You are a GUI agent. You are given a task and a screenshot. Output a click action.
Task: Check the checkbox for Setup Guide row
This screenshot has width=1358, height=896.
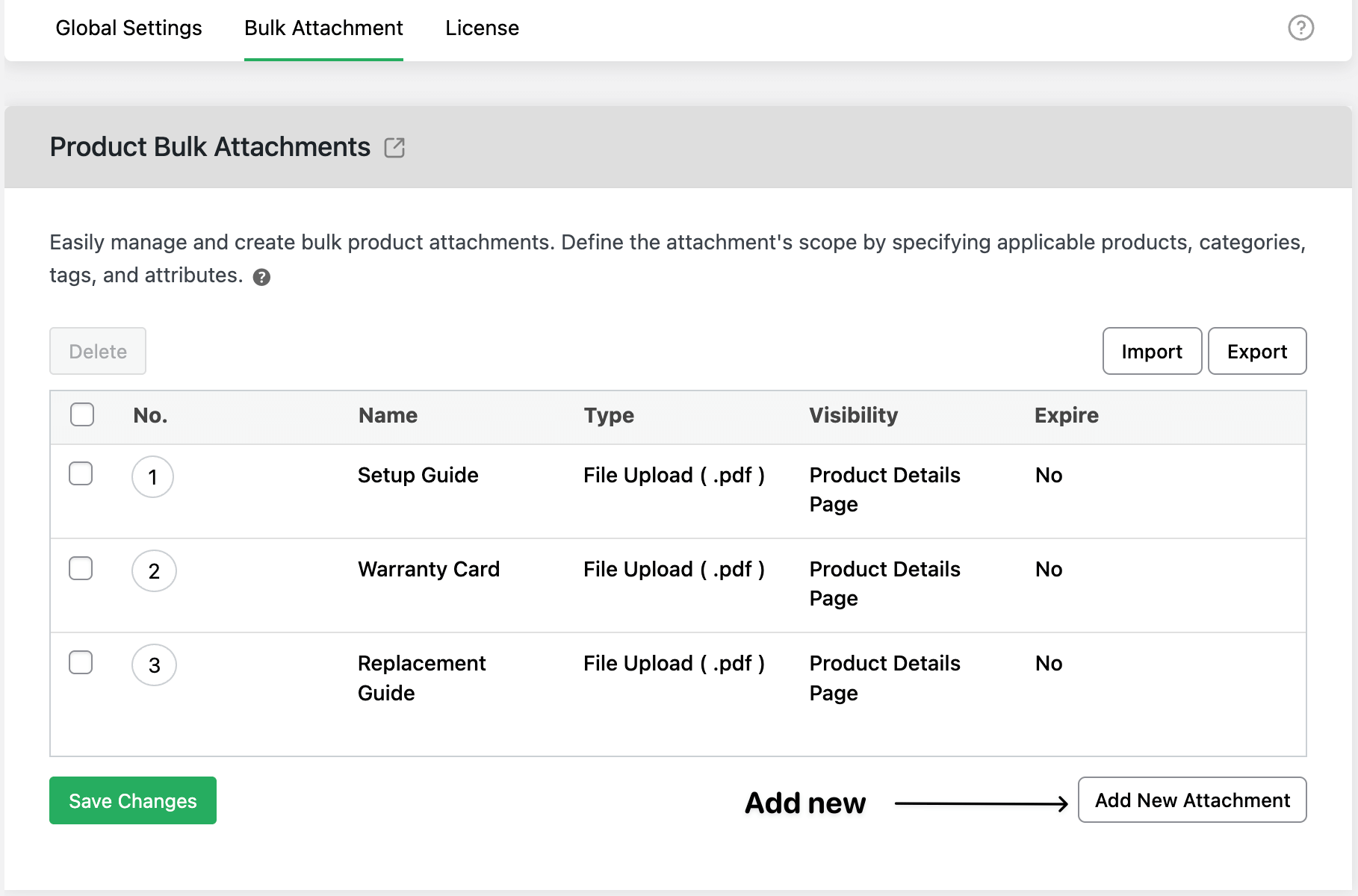81,473
